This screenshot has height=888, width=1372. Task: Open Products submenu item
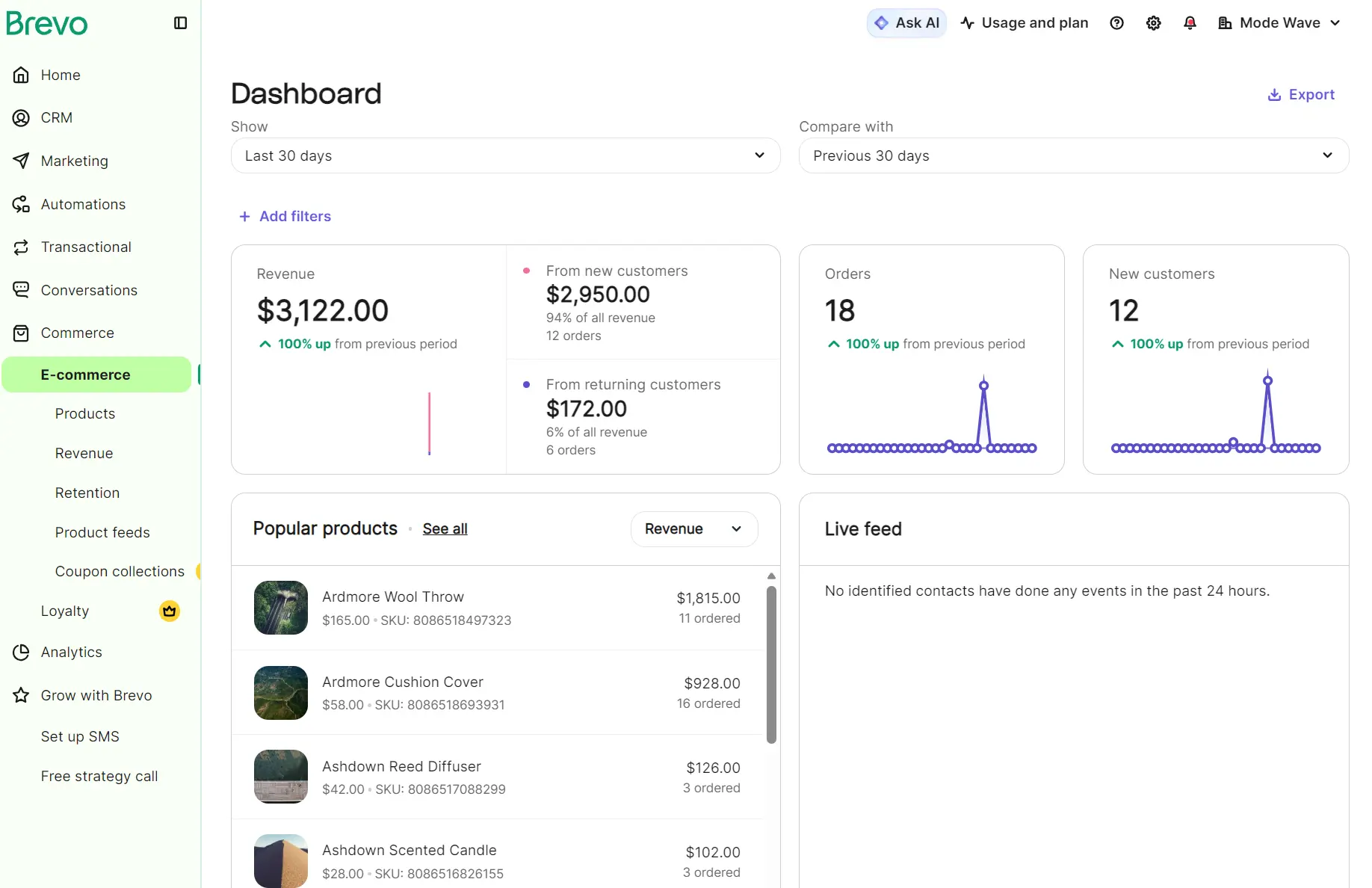[85, 414]
